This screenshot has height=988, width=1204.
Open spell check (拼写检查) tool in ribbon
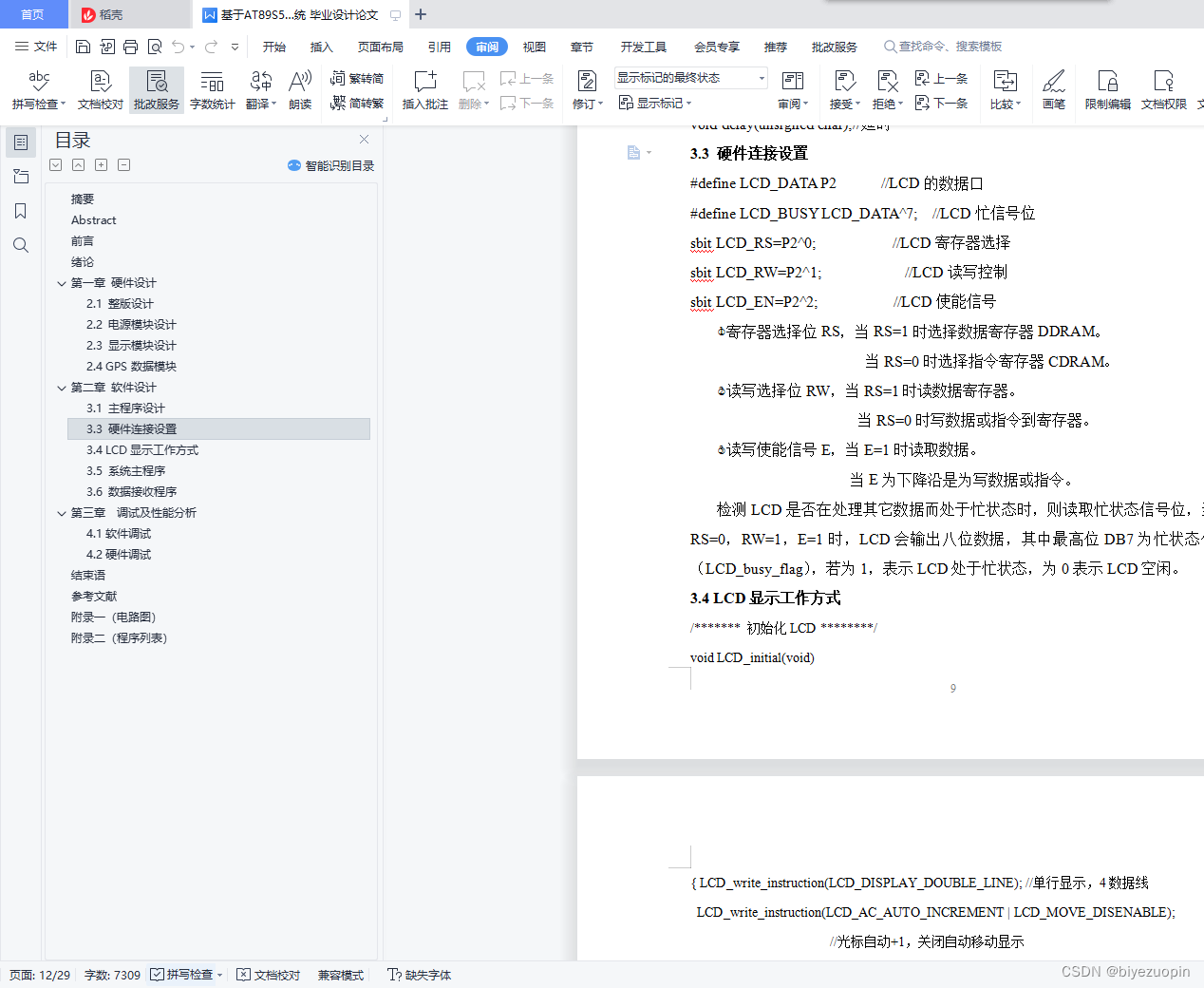[39, 90]
